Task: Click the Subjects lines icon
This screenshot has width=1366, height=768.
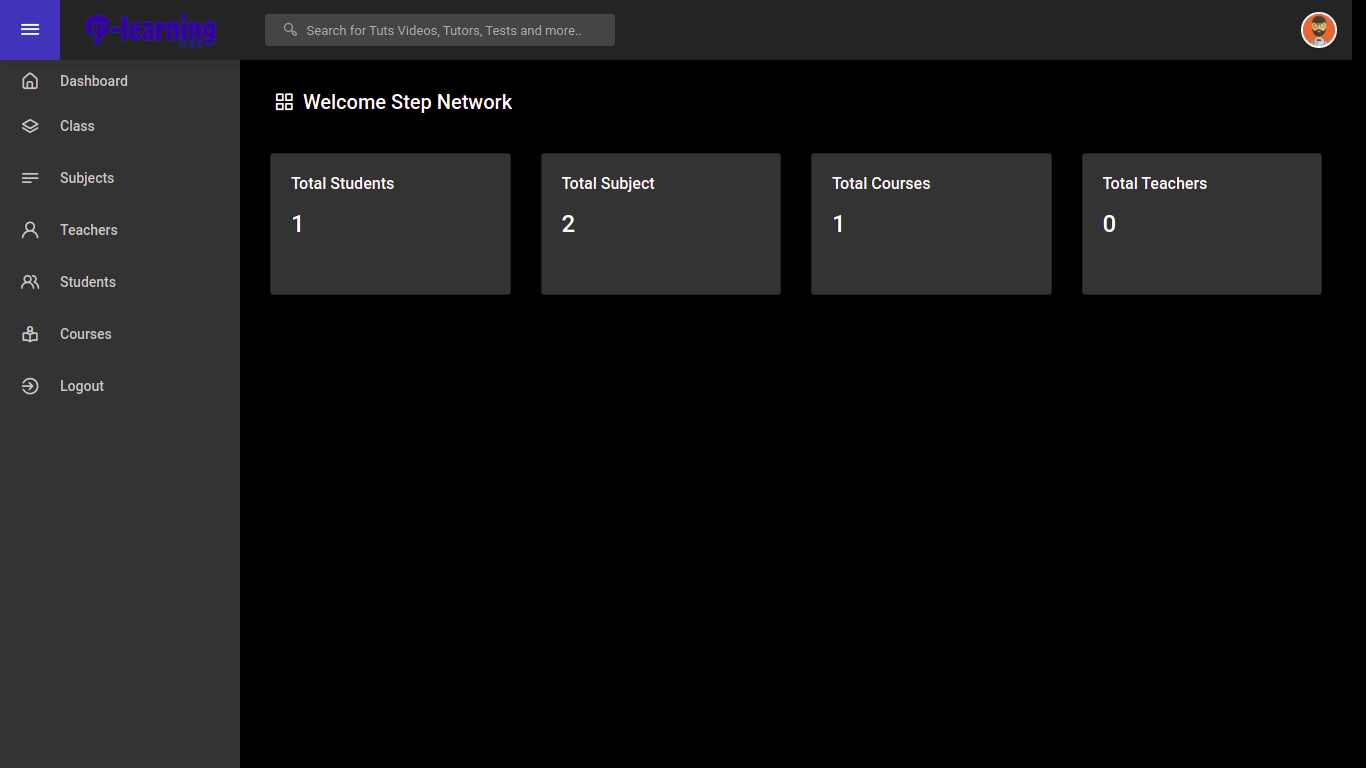Action: [30, 178]
